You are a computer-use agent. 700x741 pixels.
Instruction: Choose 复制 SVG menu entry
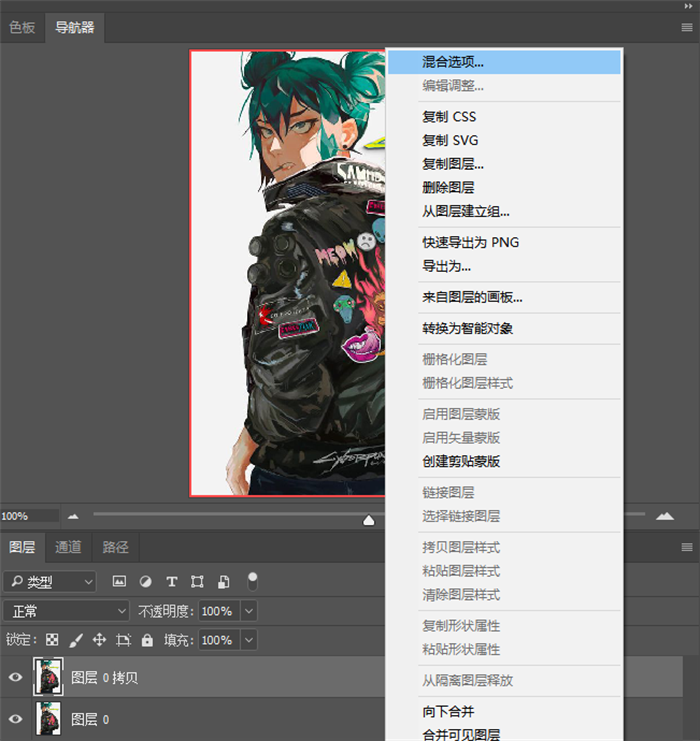[504, 140]
